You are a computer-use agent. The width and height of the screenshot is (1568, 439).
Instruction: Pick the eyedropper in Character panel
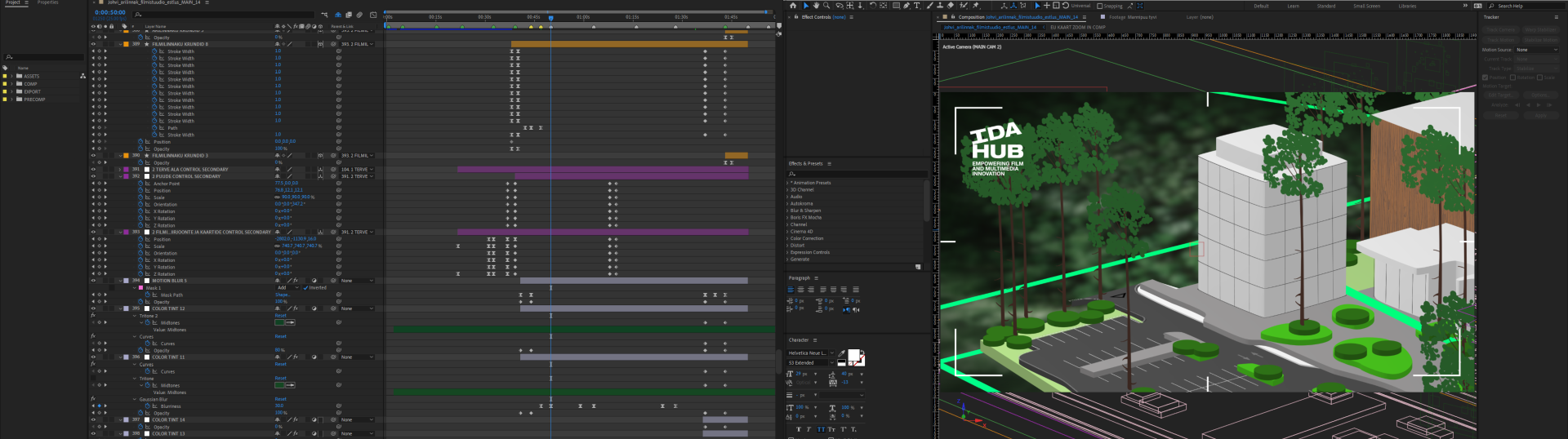(841, 353)
